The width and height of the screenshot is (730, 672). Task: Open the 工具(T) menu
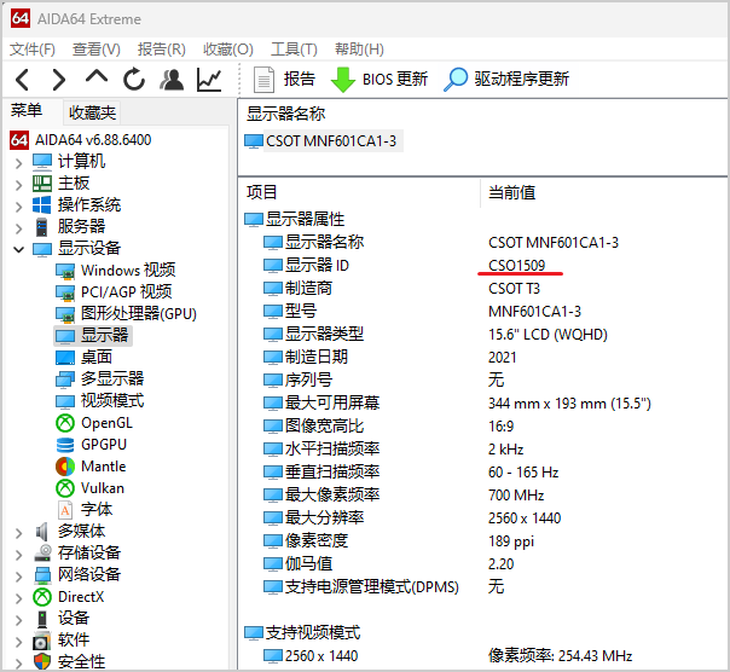(x=294, y=49)
